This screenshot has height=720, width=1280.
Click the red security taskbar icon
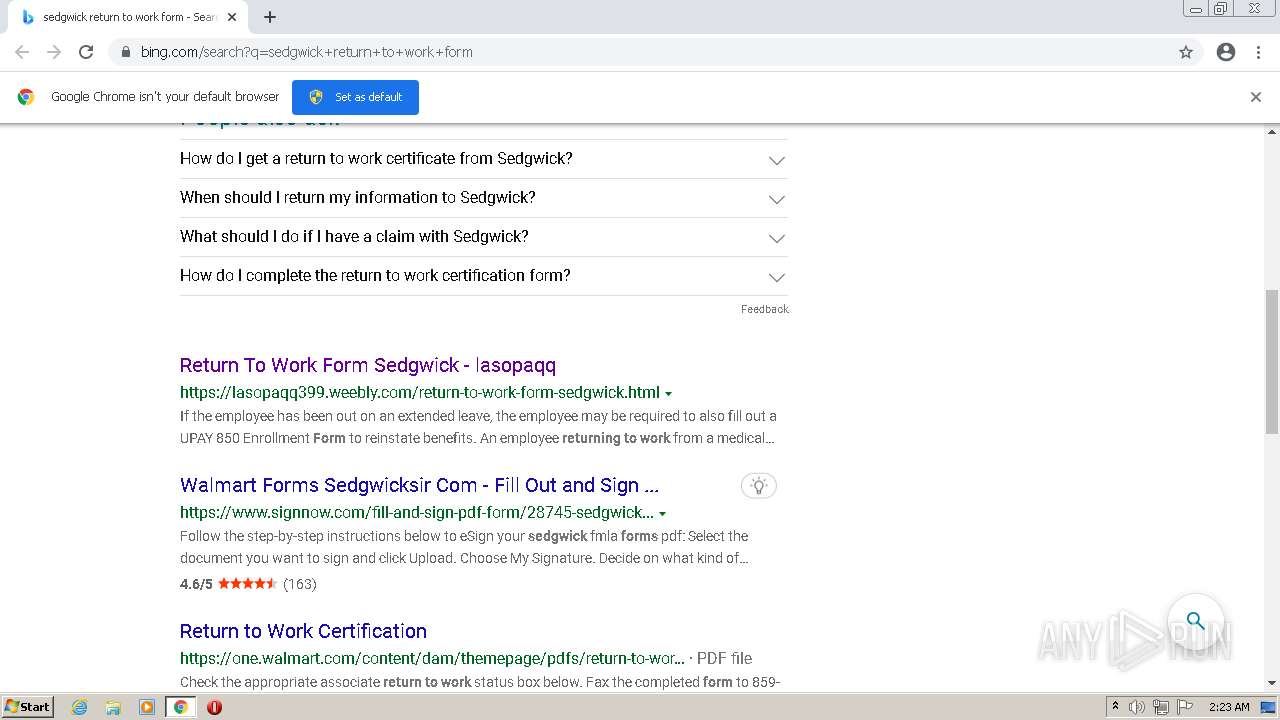pyautogui.click(x=214, y=707)
